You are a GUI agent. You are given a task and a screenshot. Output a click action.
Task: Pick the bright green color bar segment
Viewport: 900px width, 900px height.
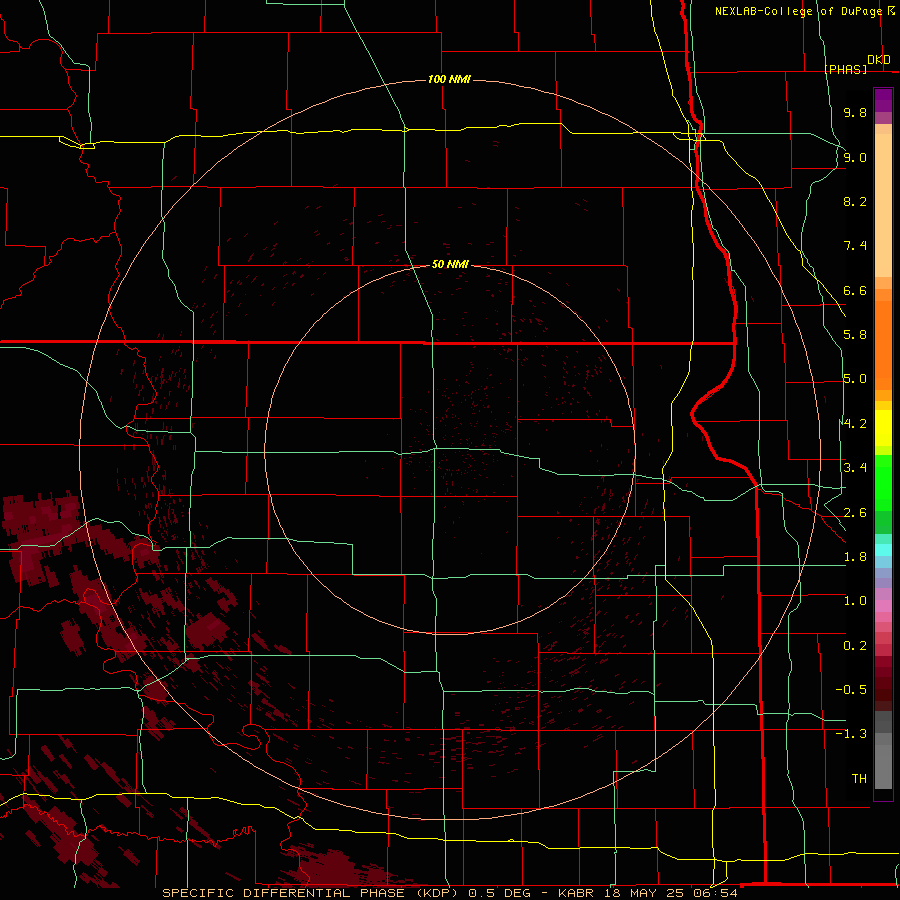pyautogui.click(x=883, y=483)
